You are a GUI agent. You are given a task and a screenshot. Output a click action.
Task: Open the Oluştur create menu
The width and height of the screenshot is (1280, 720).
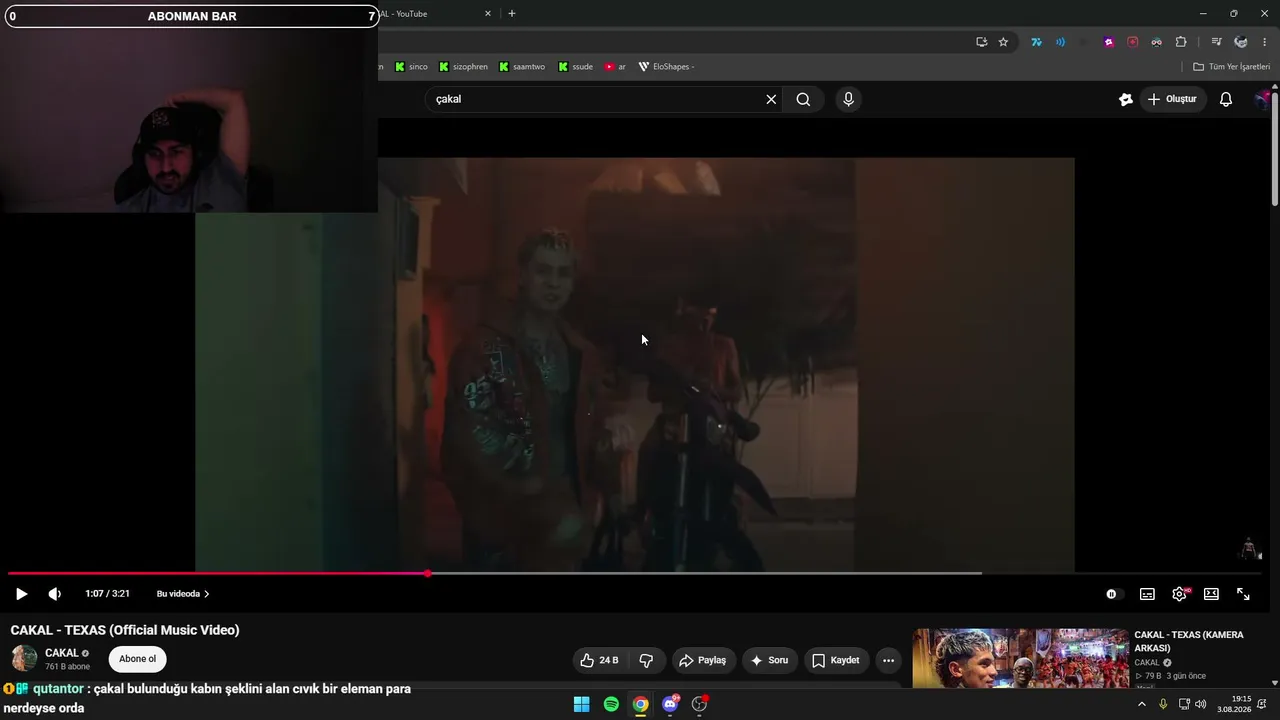(x=1172, y=99)
